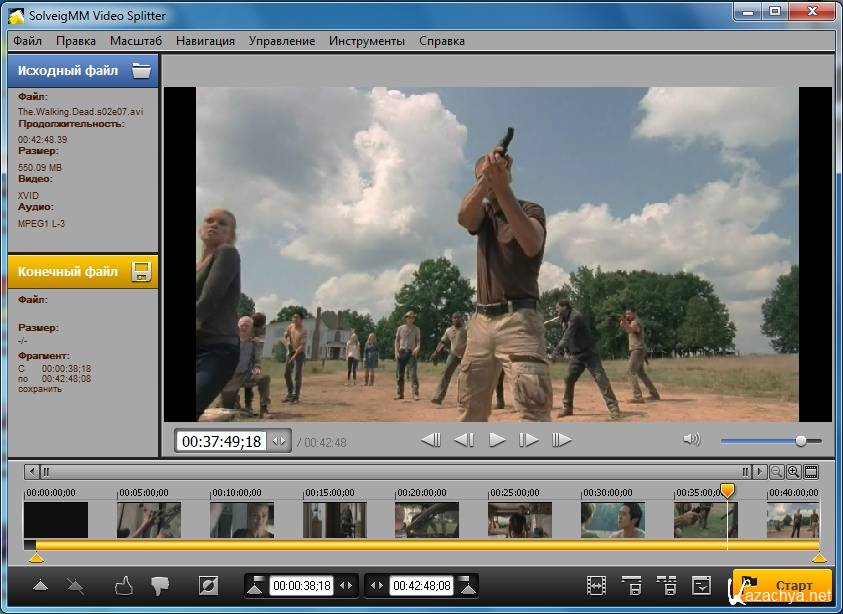Click the save output file disk icon
Viewport: 843px width, 614px height.
pos(141,272)
